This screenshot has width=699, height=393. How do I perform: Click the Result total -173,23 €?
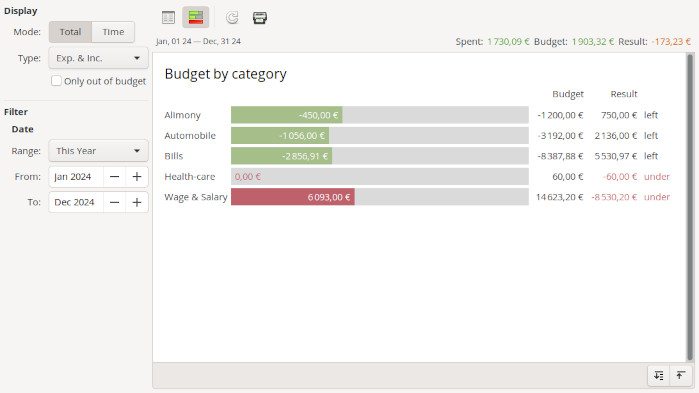(671, 41)
